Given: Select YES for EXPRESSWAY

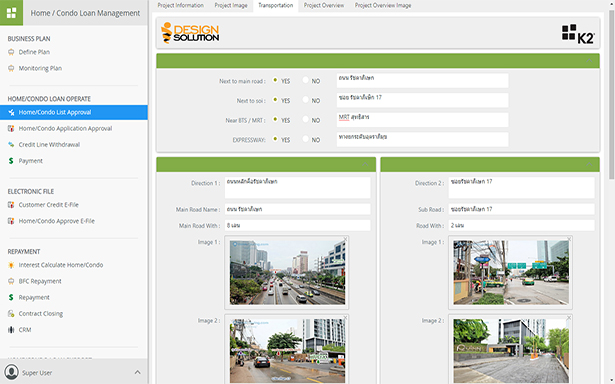Looking at the screenshot, I should pos(275,139).
